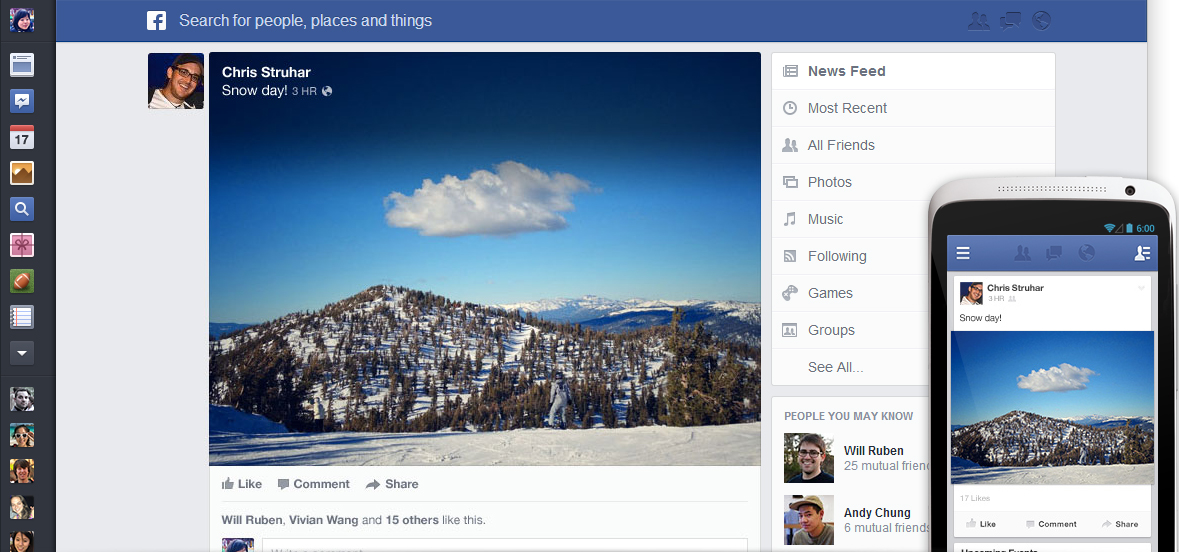The height and width of the screenshot is (552, 1179).
Task: Expand more sidebar items down arrow
Action: click(x=22, y=353)
